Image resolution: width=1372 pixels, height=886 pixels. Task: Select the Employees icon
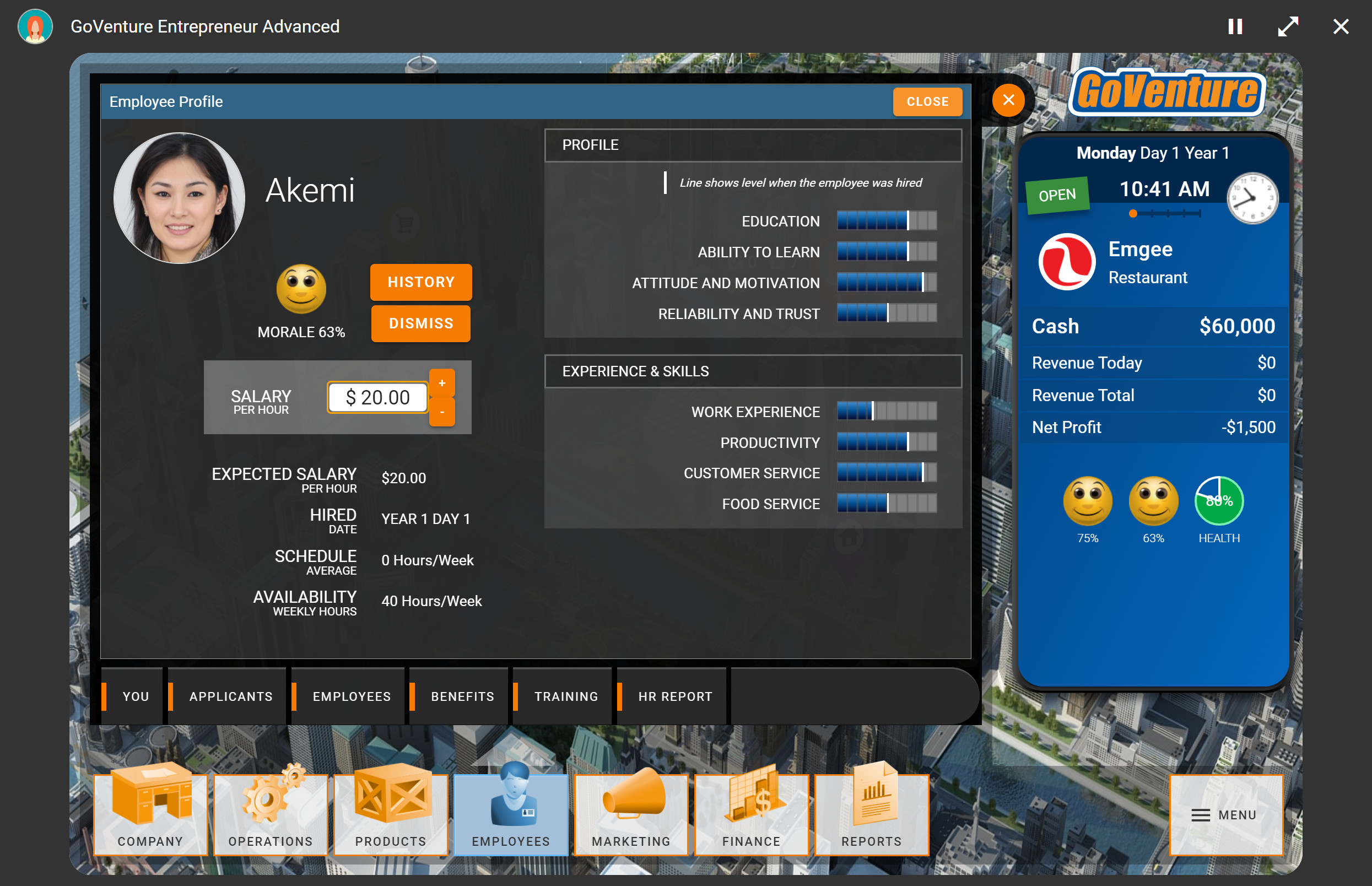(510, 814)
